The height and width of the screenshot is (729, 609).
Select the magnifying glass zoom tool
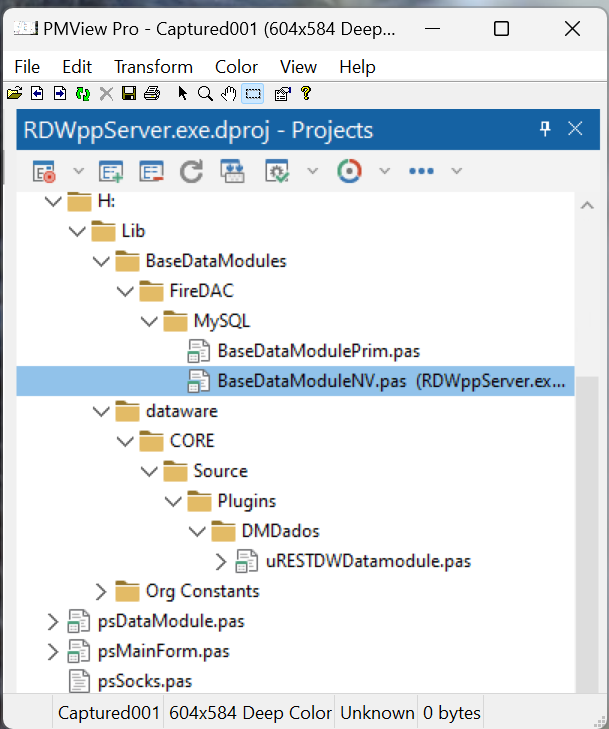coord(205,94)
